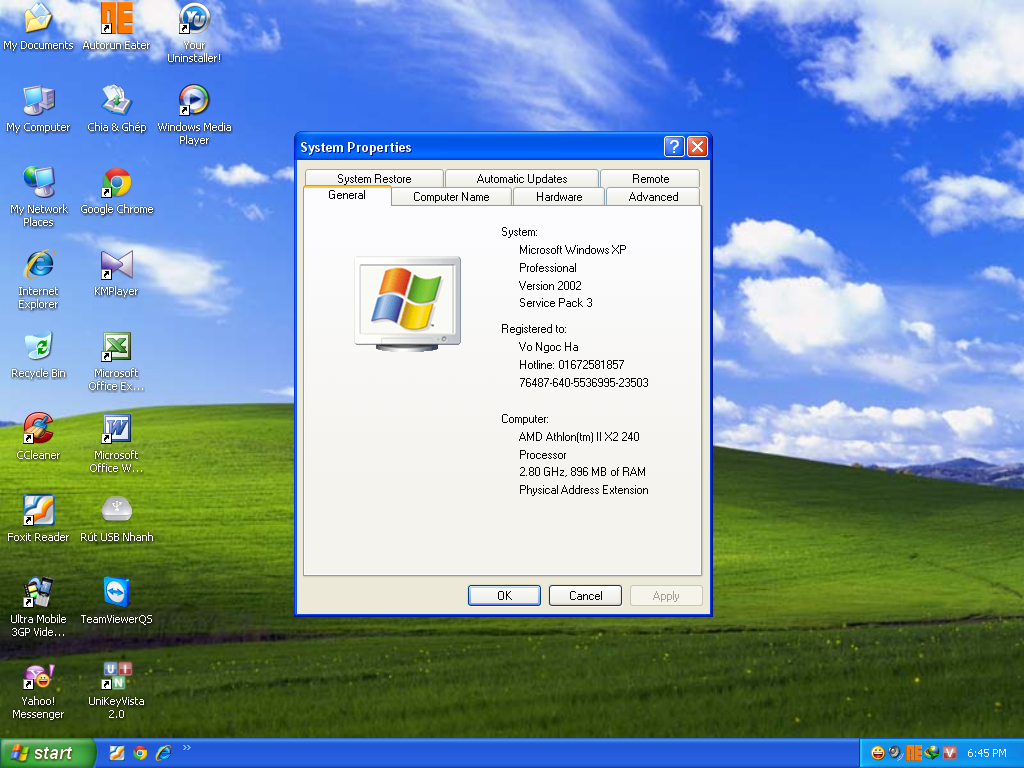Viewport: 1024px width, 768px height.
Task: Click the green tray icon beside UniKey V
Action: [932, 753]
